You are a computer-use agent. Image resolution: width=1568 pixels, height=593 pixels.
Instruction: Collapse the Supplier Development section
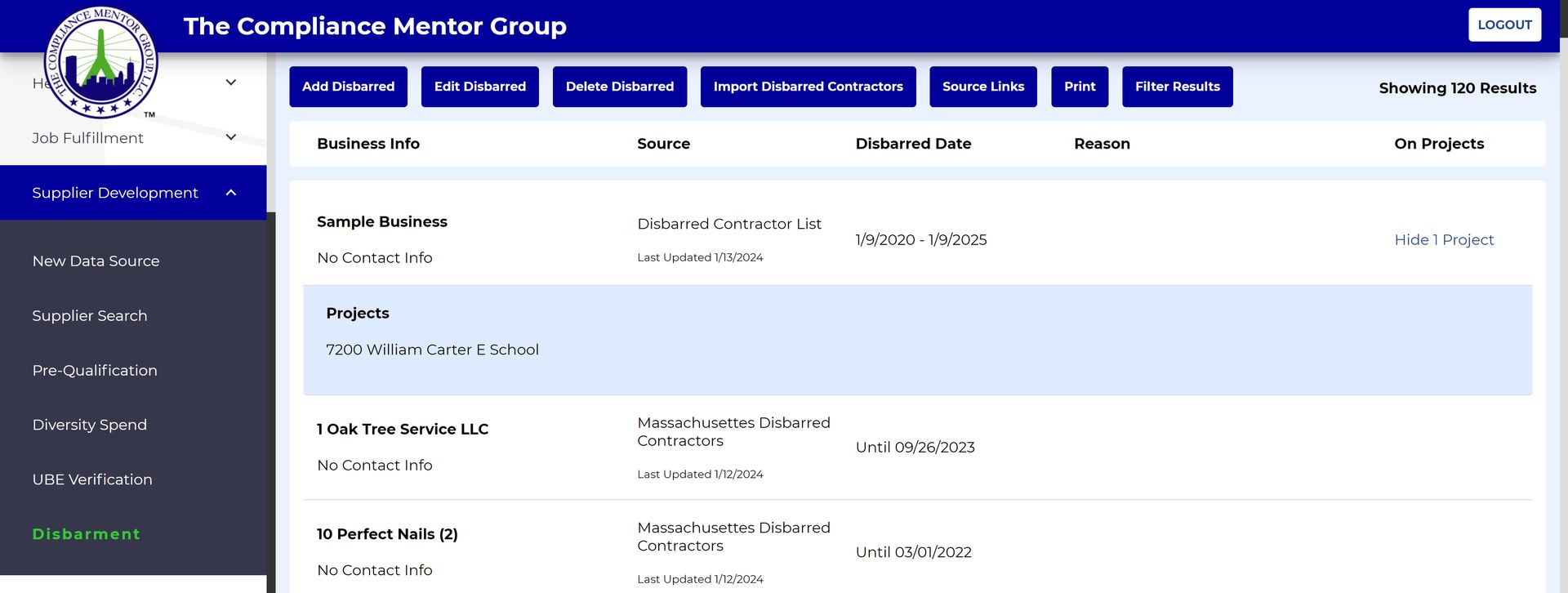[x=231, y=193]
